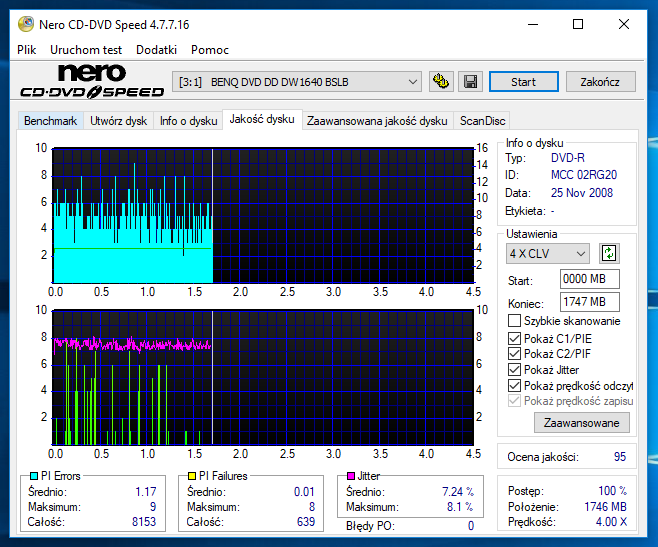Switch to the ScanDisc tab
This screenshot has width=658, height=547.
tap(482, 121)
